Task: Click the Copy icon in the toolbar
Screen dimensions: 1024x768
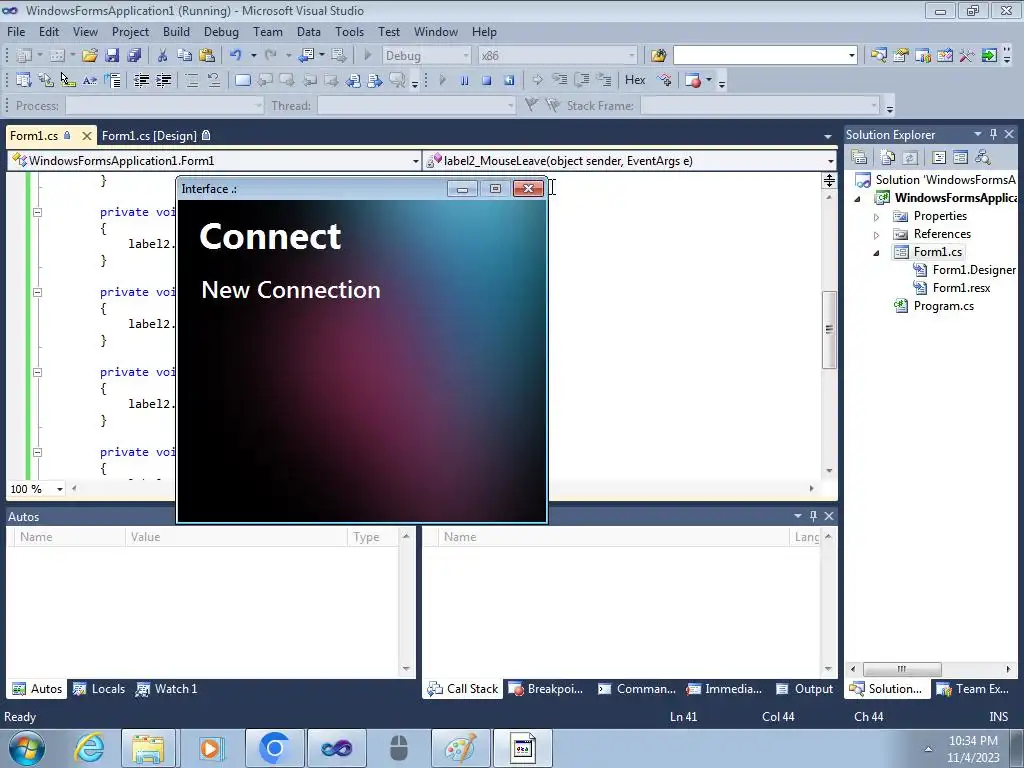Action: click(185, 56)
